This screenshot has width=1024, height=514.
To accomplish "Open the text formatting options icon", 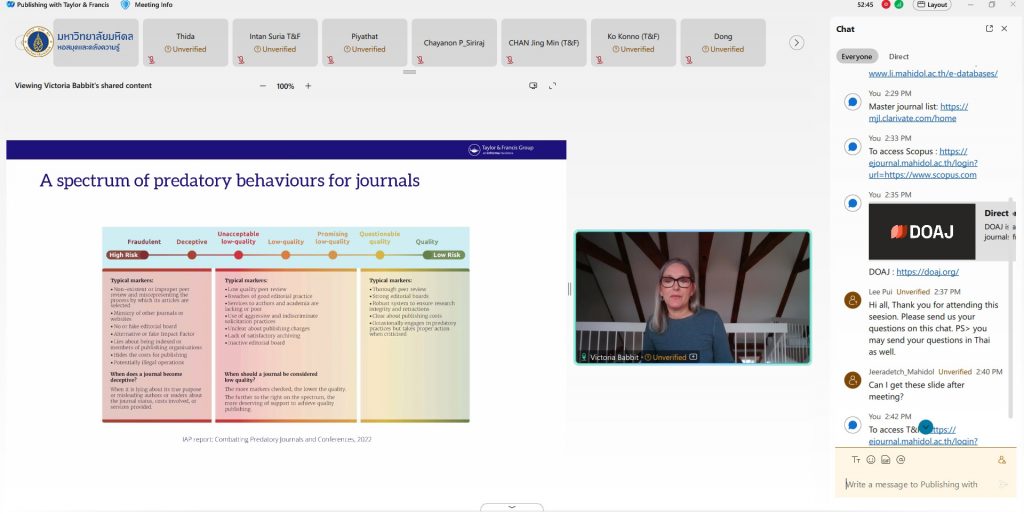I will pos(856,460).
